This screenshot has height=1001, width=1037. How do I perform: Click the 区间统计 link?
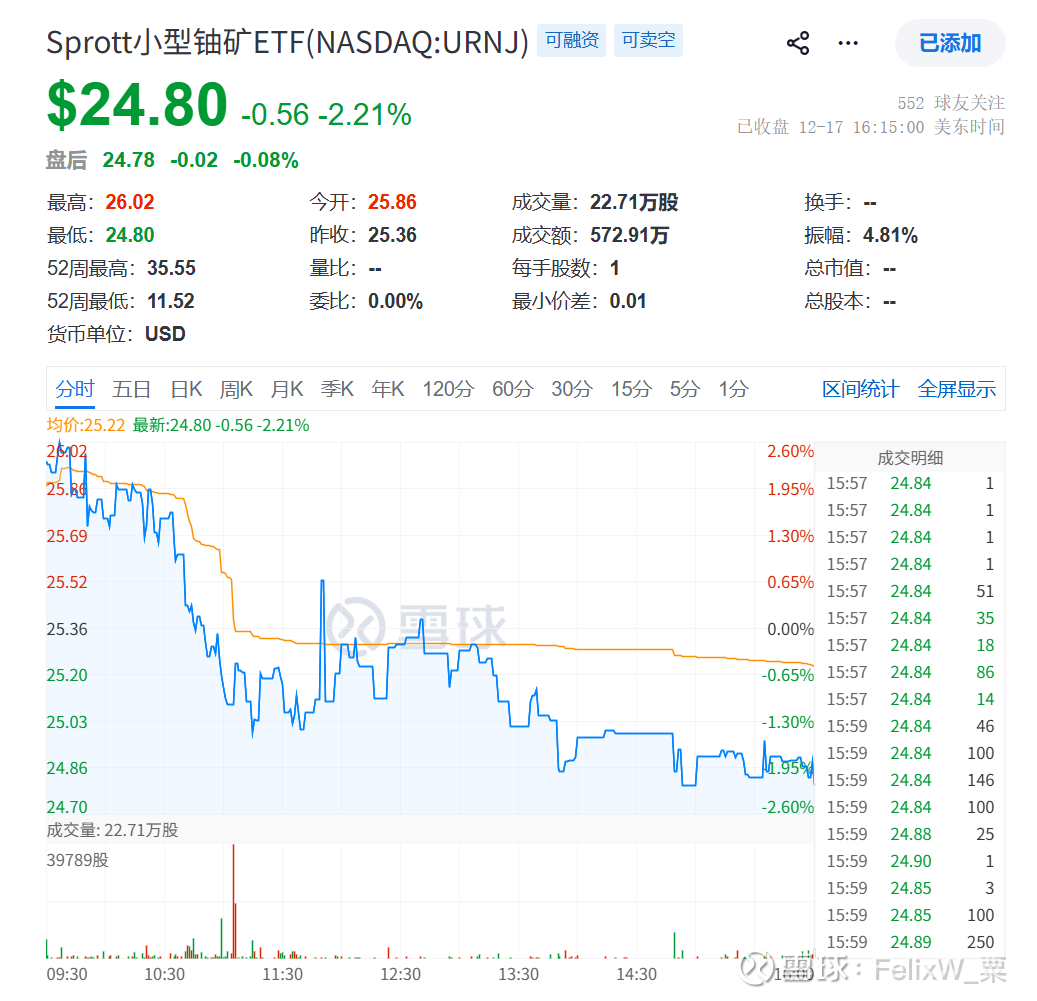point(860,389)
